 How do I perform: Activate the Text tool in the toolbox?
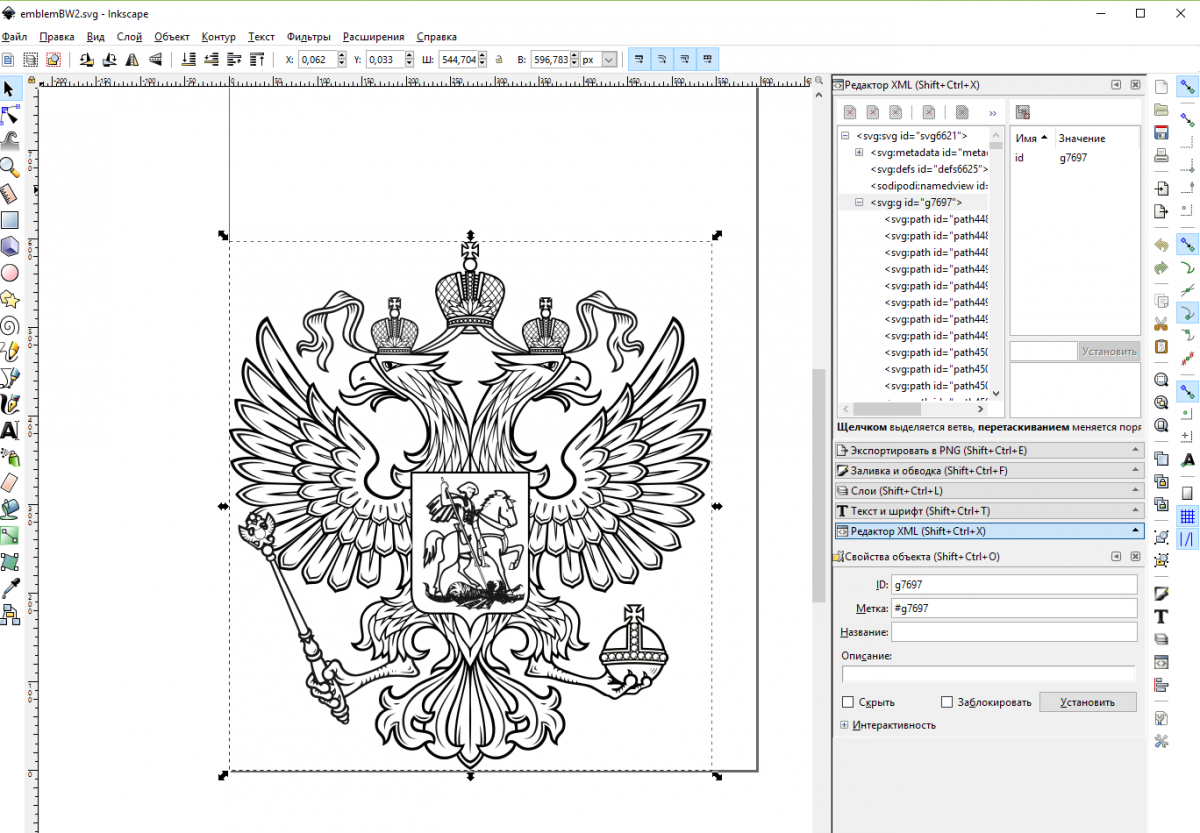[10, 431]
